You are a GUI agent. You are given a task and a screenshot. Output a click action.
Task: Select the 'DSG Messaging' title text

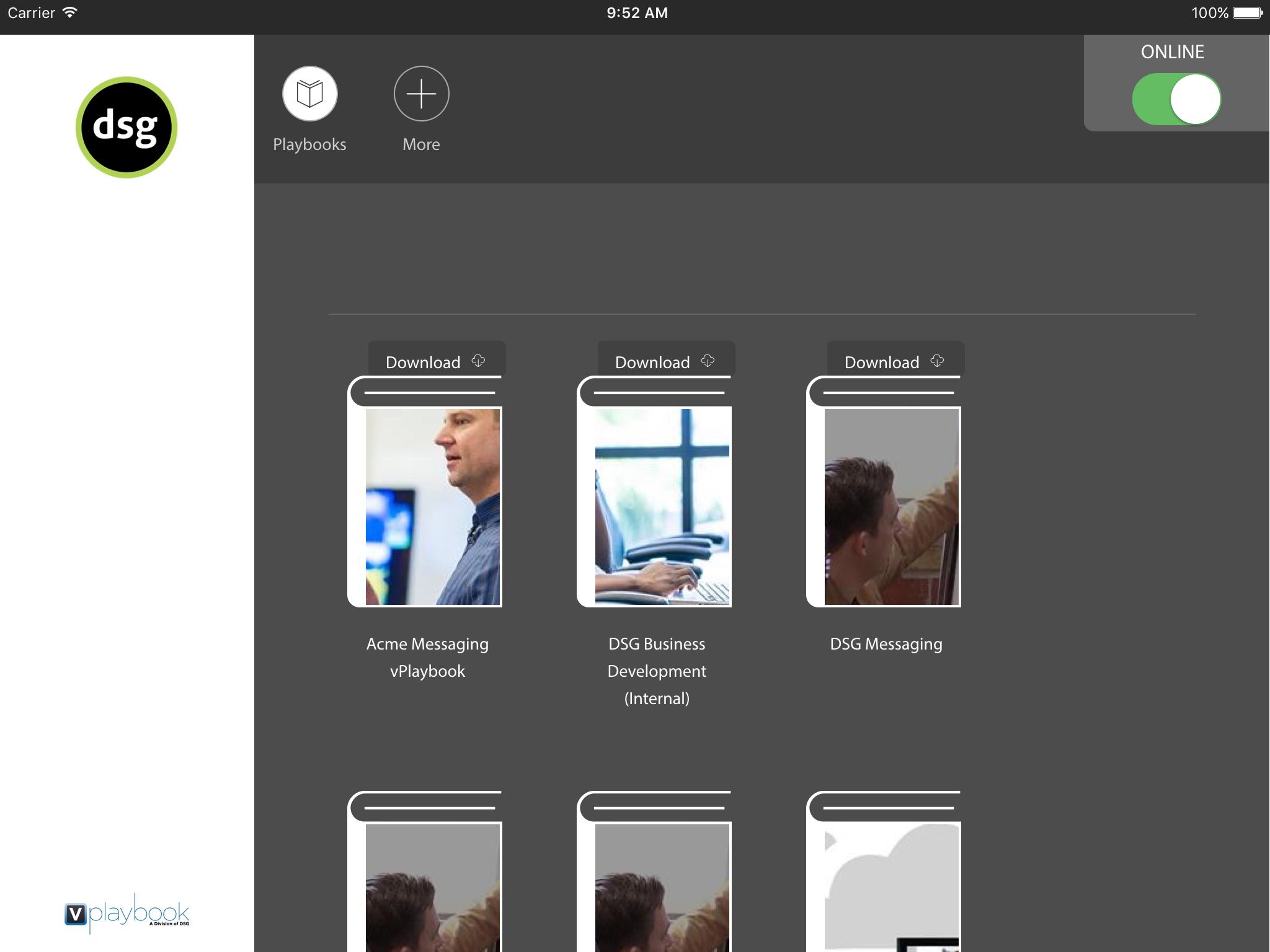coord(886,644)
